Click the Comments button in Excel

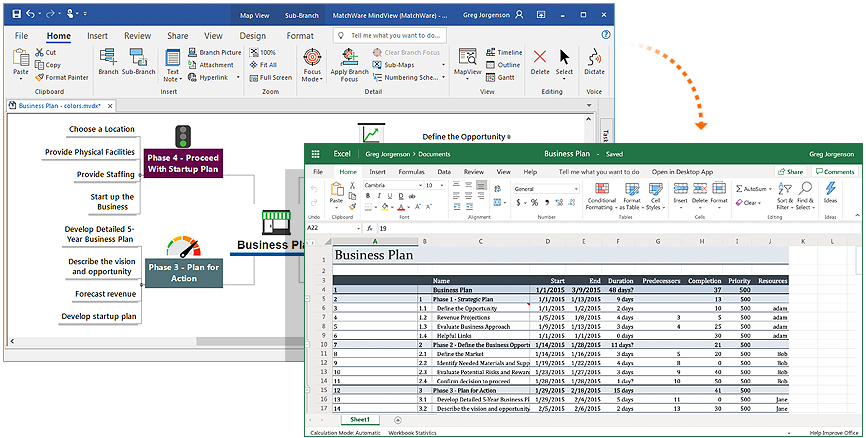[834, 172]
